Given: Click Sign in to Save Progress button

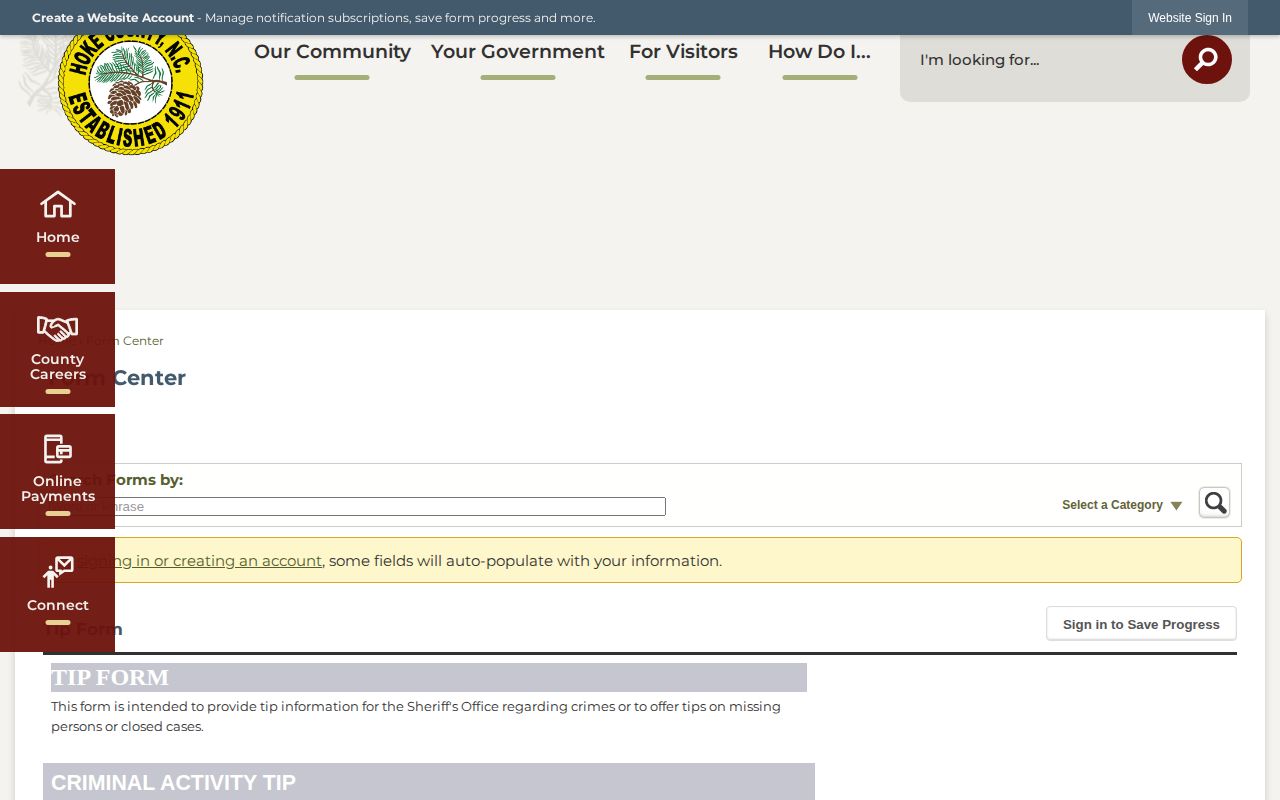Looking at the screenshot, I should coord(1141,624).
